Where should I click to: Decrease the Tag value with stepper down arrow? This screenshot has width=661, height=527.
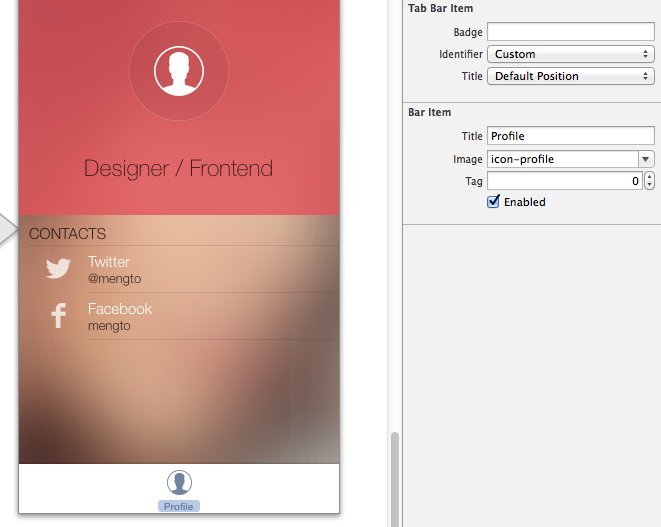tap(650, 186)
